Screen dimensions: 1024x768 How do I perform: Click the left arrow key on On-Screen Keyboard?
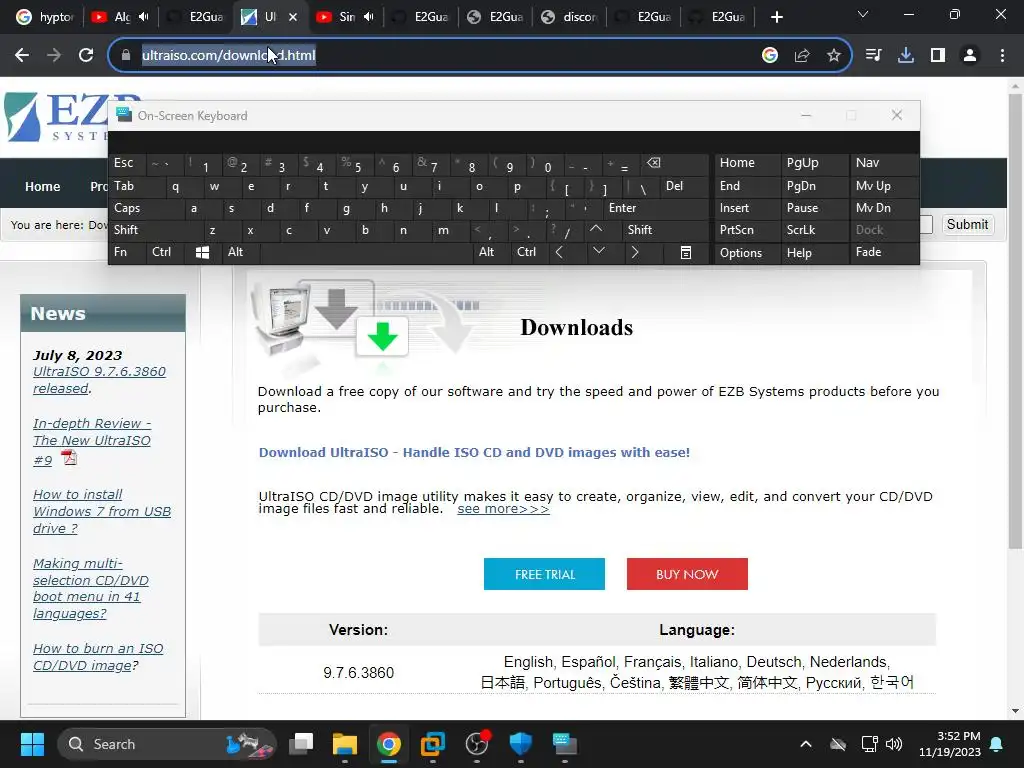559,253
